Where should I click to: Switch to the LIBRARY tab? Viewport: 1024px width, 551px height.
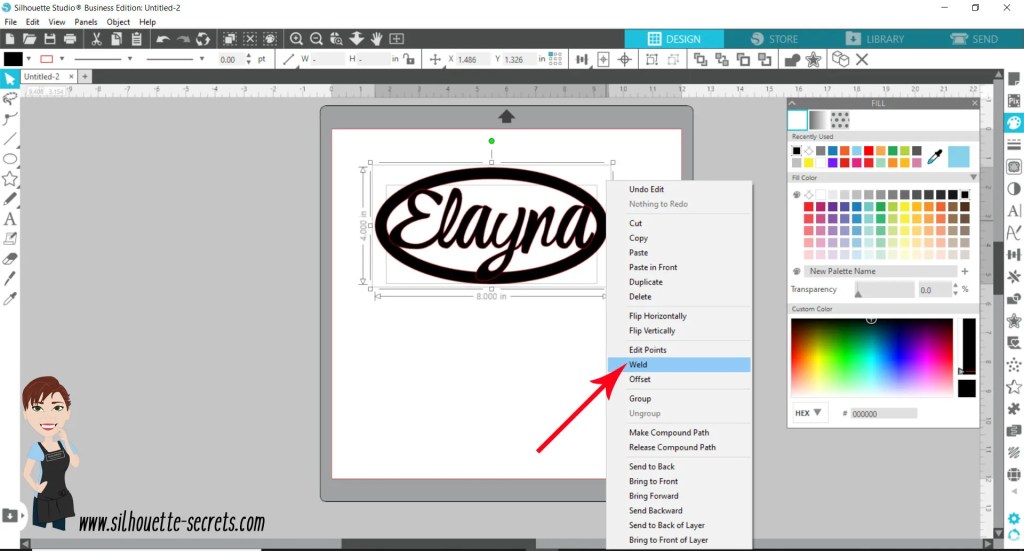click(x=875, y=39)
